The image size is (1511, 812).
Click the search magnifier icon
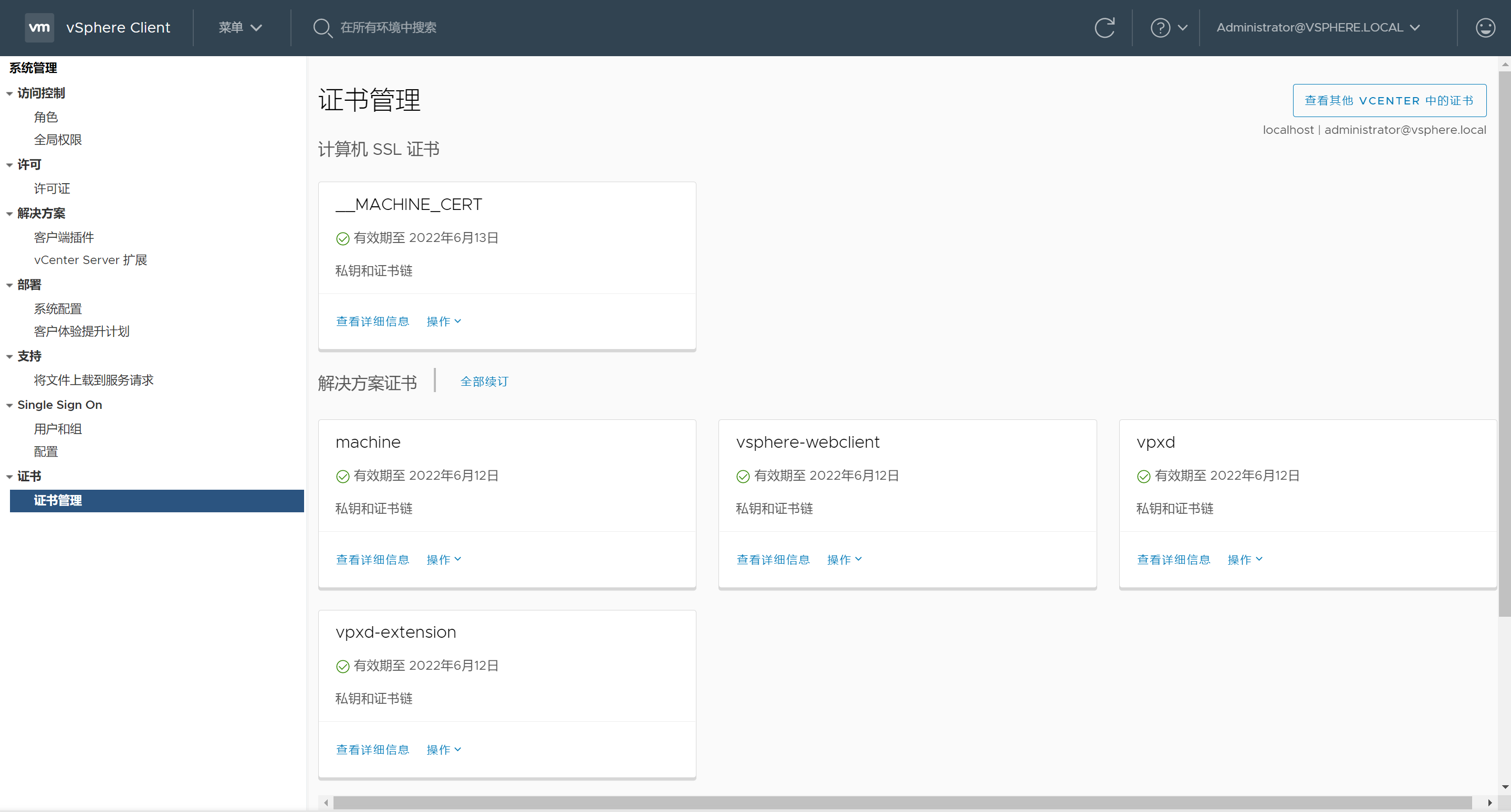322,27
